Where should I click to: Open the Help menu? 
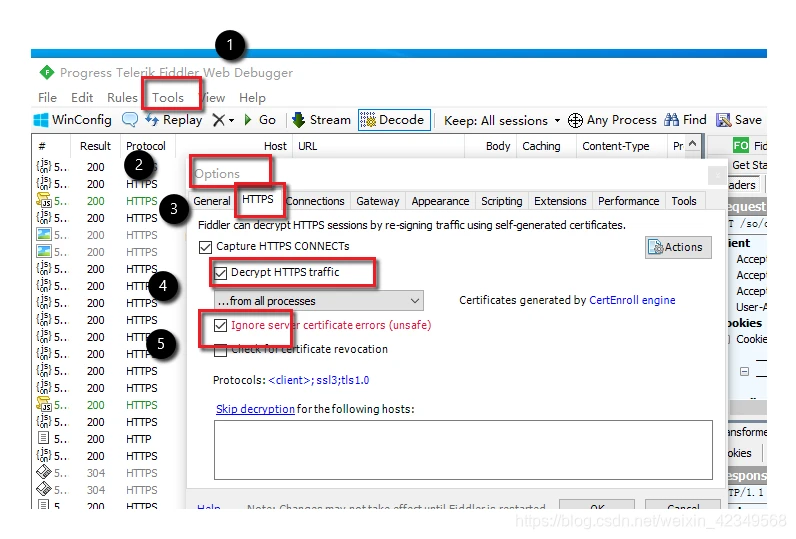(x=252, y=97)
